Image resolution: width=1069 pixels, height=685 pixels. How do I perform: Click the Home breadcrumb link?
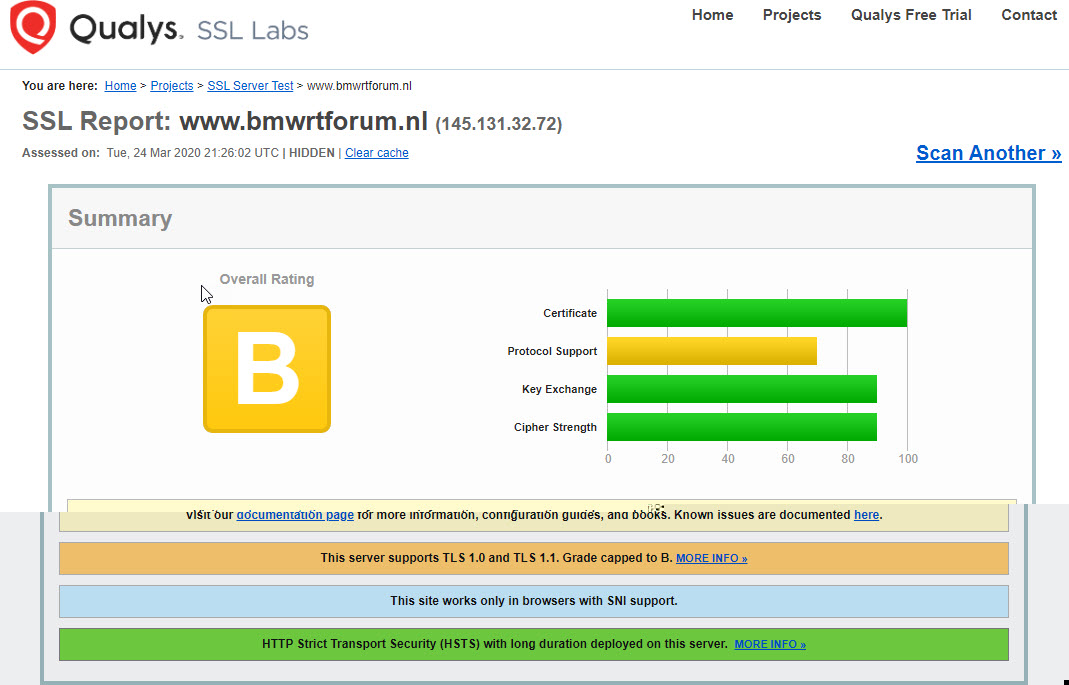tap(120, 86)
